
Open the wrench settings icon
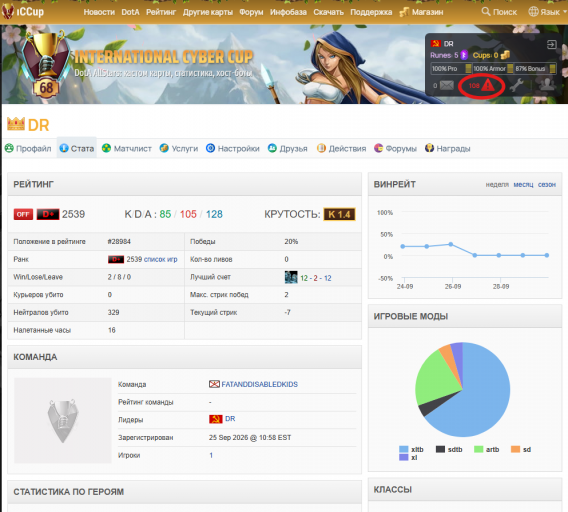coord(516,85)
